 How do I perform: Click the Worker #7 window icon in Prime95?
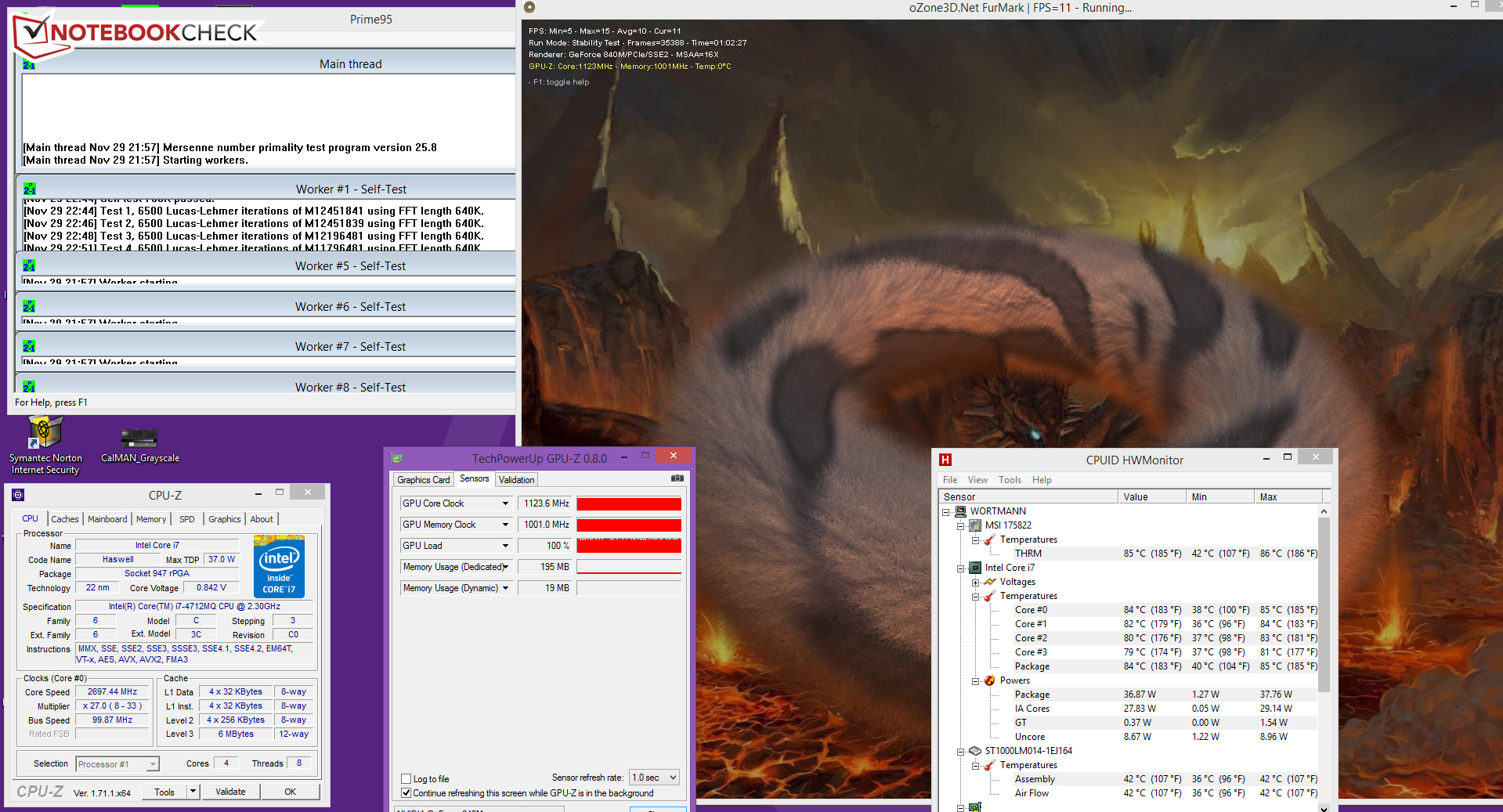[x=29, y=347]
